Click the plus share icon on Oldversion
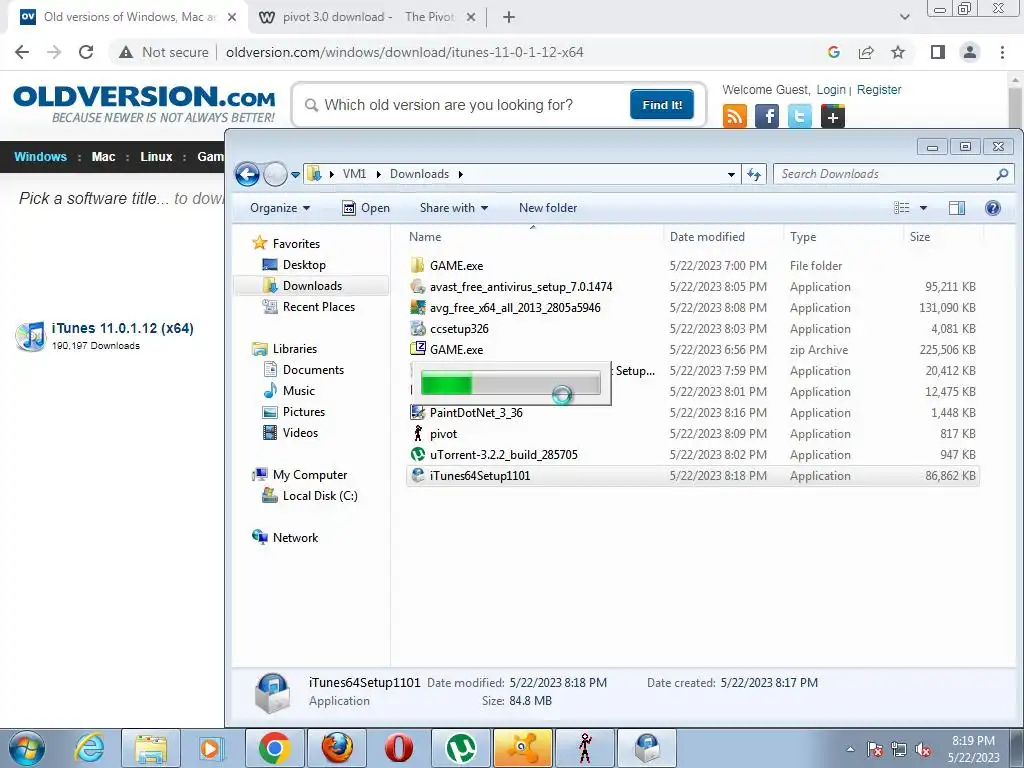The height and width of the screenshot is (768, 1024). click(x=833, y=117)
